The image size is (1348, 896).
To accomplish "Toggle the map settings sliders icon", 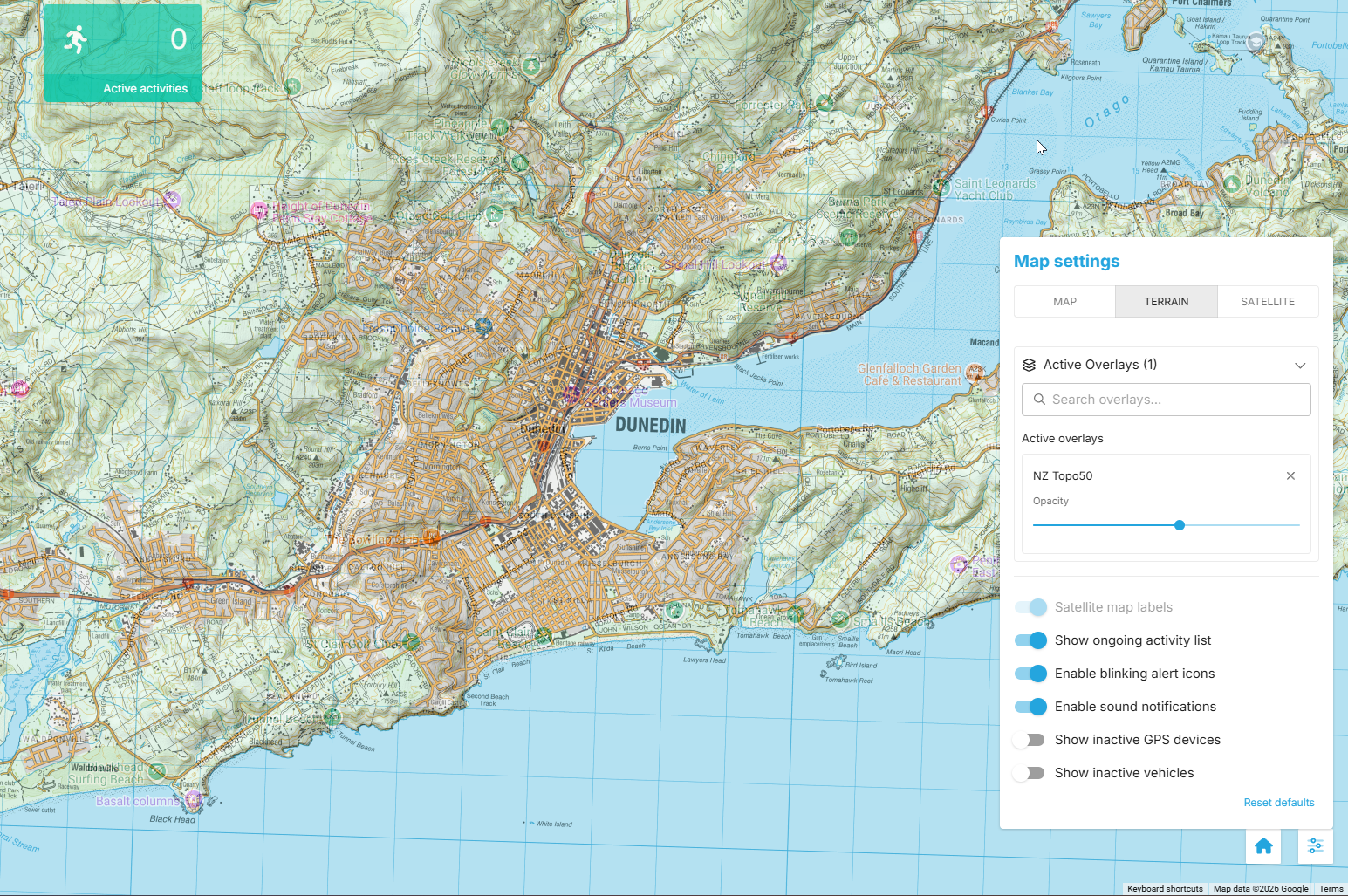I will point(1315,845).
